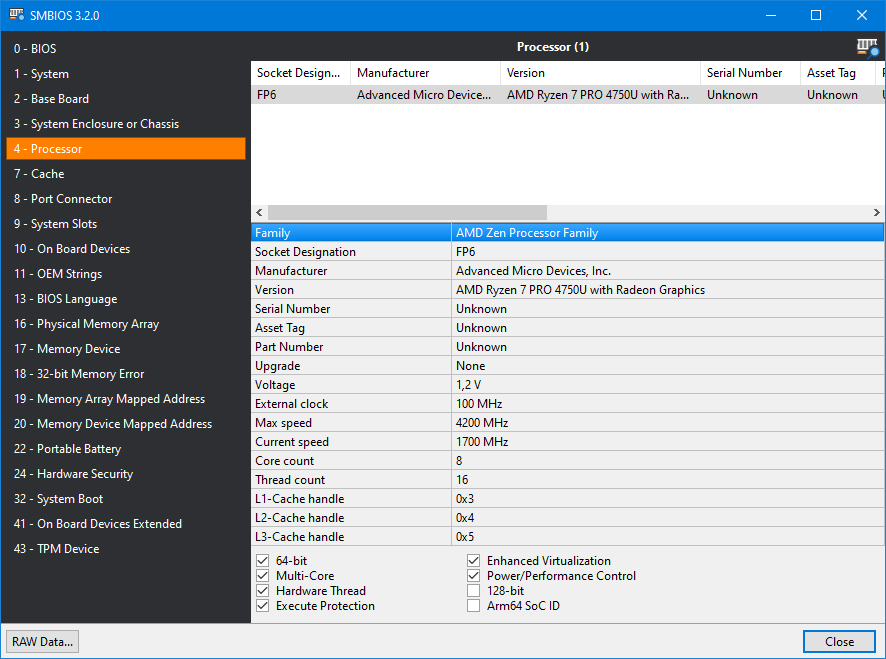Open 41 - On Board Devices Extended
886x659 pixels.
pyautogui.click(x=126, y=524)
